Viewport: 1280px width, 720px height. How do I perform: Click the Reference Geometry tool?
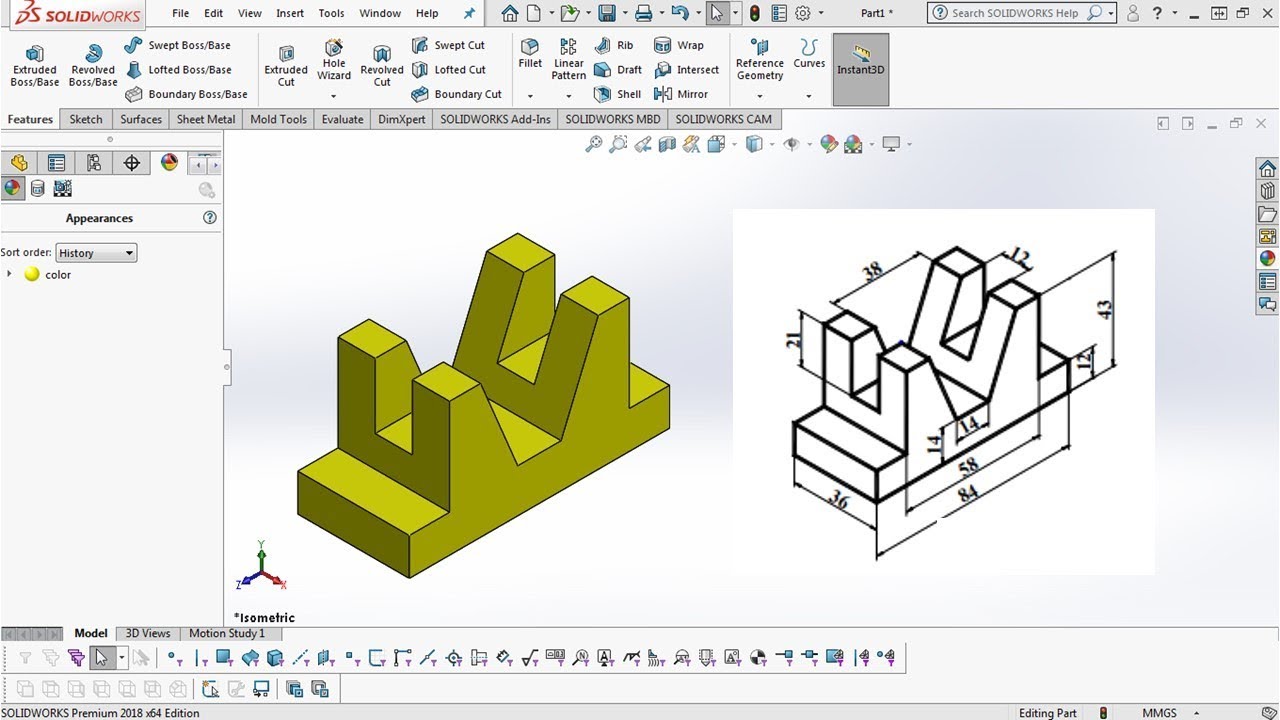tap(760, 60)
